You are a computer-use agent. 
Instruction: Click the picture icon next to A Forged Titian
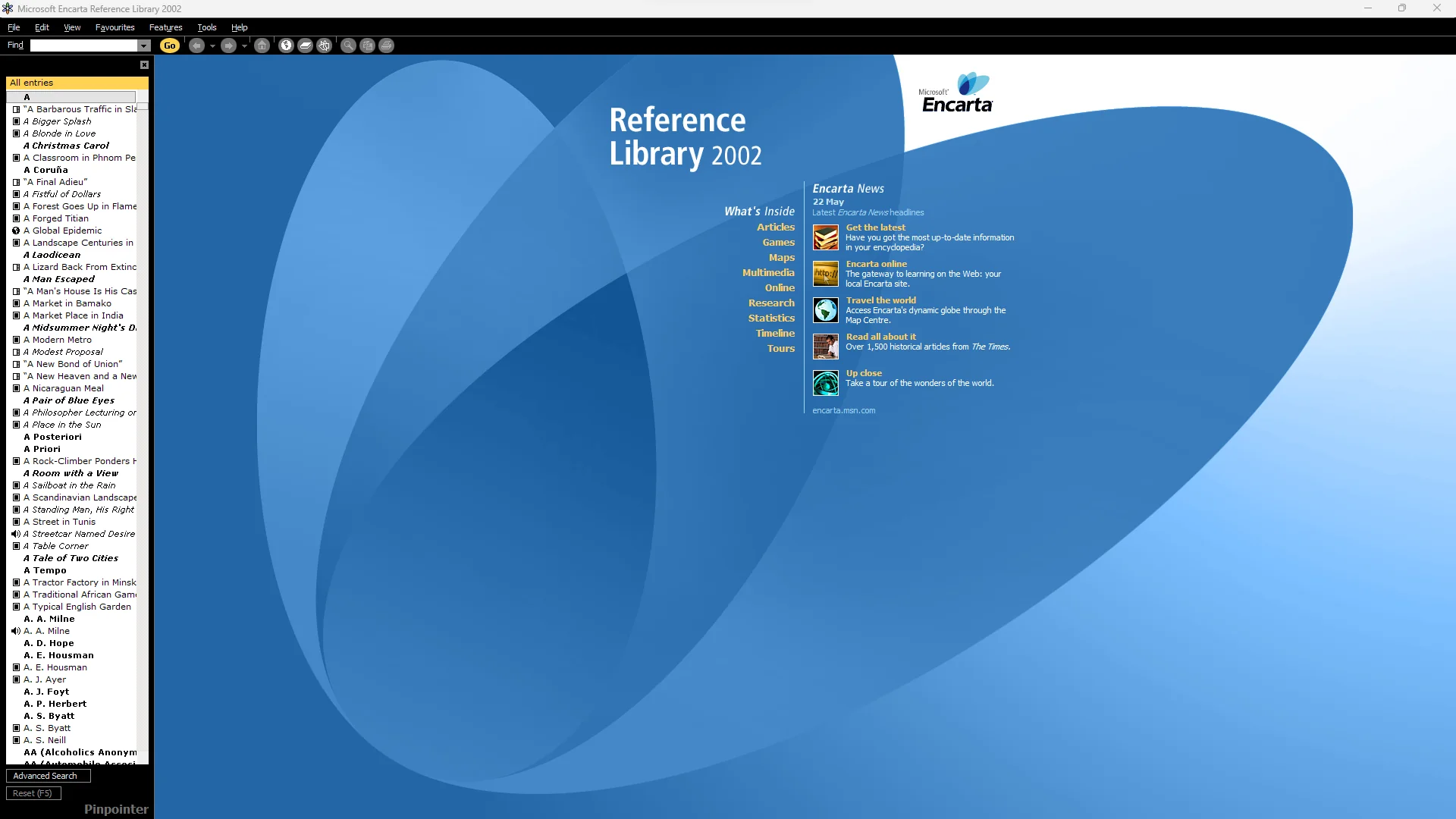coord(16,218)
